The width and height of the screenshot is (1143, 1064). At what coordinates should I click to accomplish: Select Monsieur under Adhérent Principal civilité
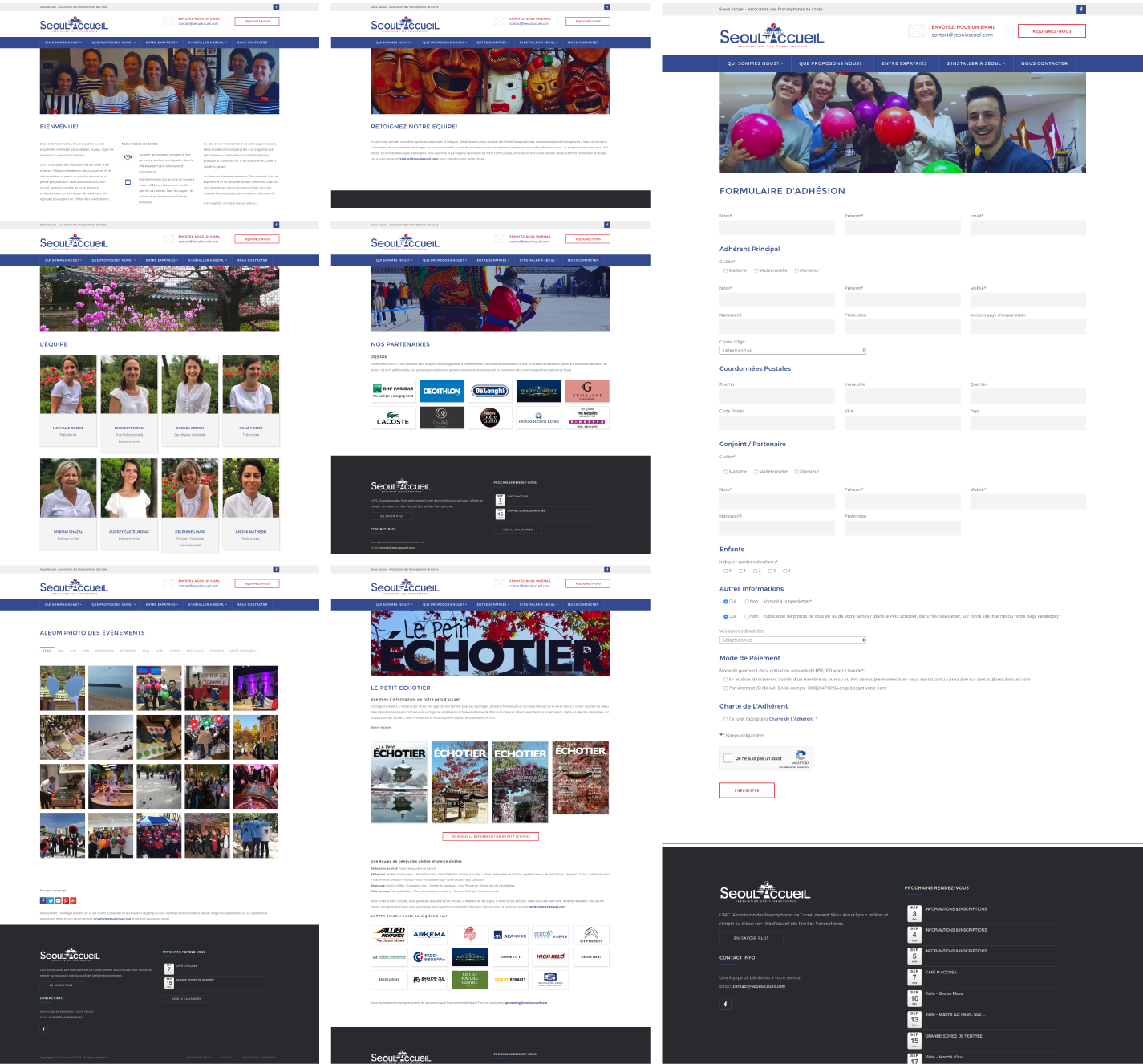pos(796,270)
